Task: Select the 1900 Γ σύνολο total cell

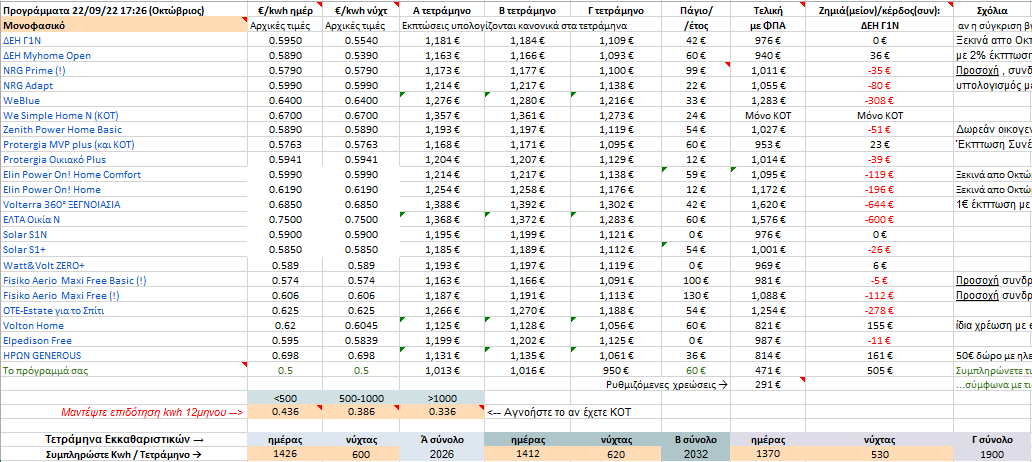Action: point(993,454)
